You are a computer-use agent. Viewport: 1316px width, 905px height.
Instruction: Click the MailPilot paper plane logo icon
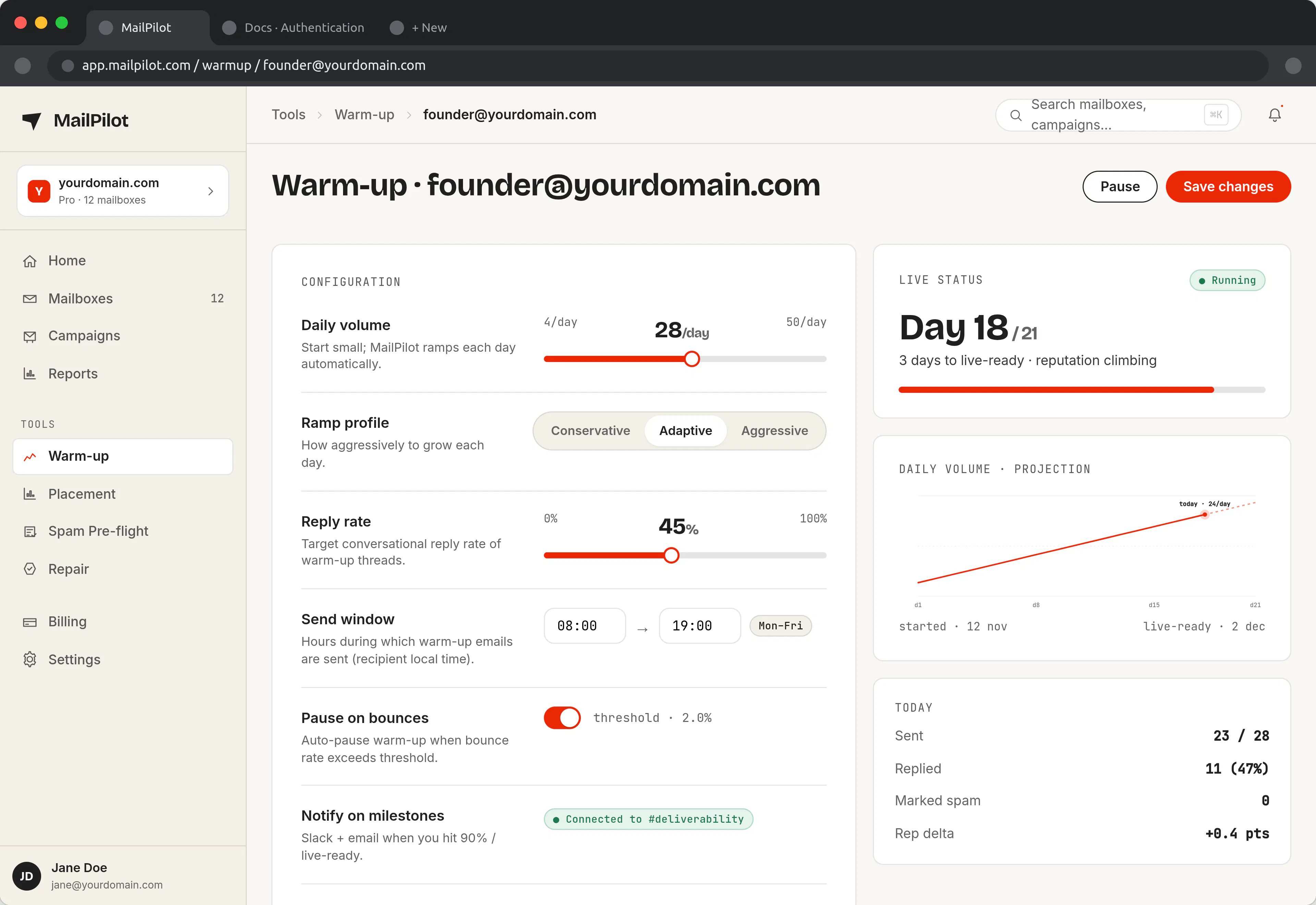pyautogui.click(x=32, y=120)
